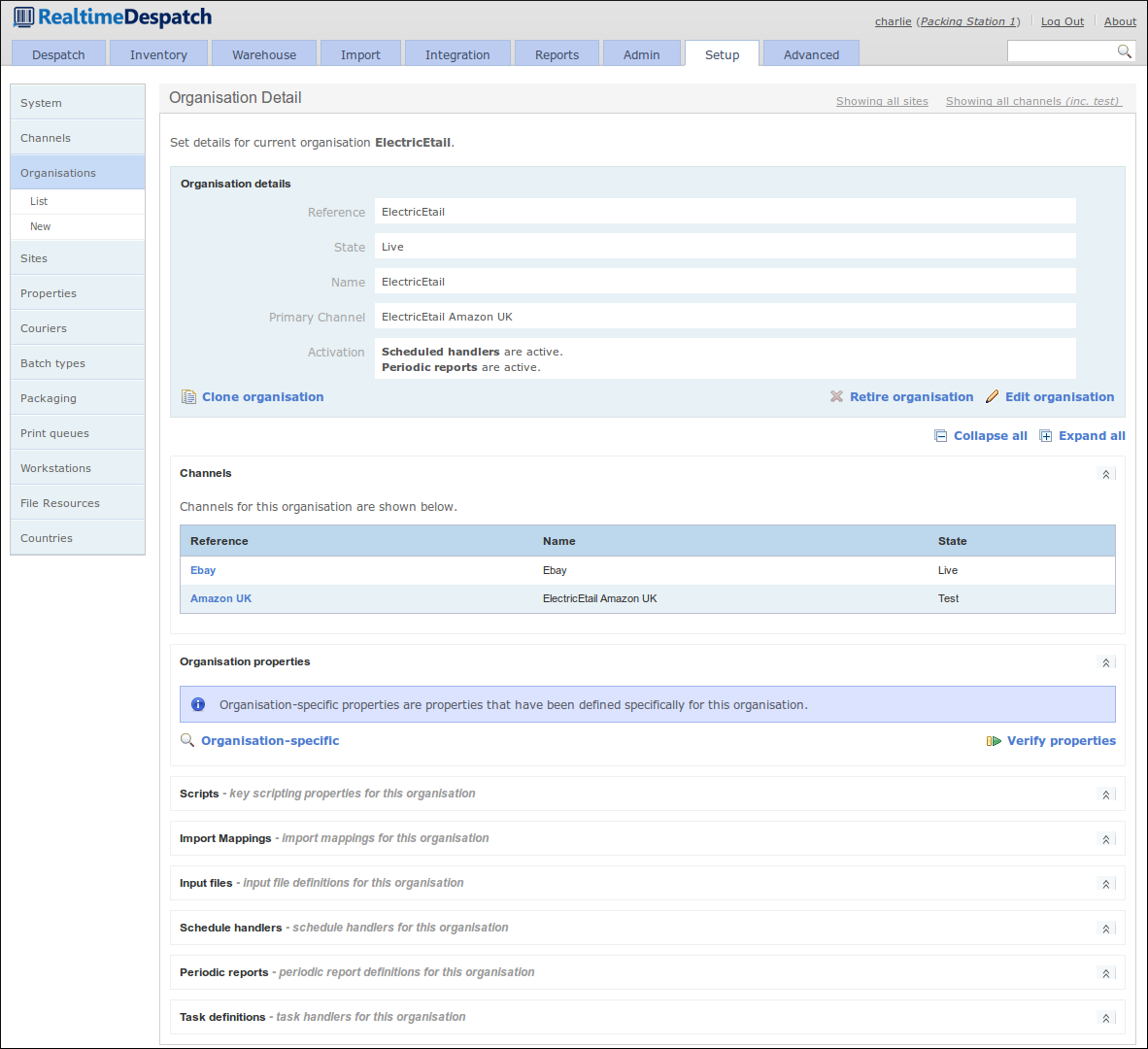This screenshot has height=1049, width=1148.
Task: Open the About link
Action: click(x=1120, y=21)
